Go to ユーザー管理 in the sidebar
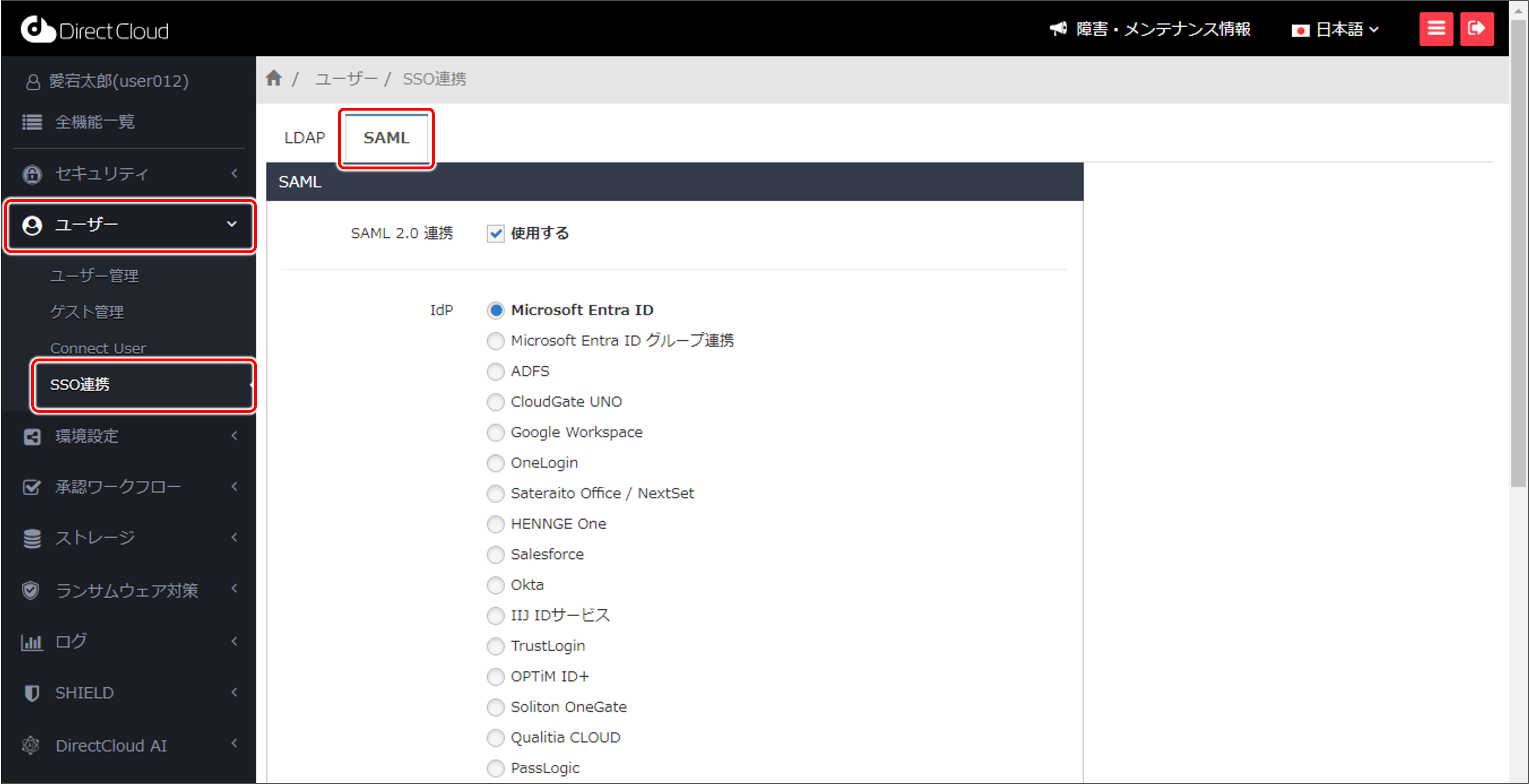The width and height of the screenshot is (1529, 784). [x=94, y=275]
